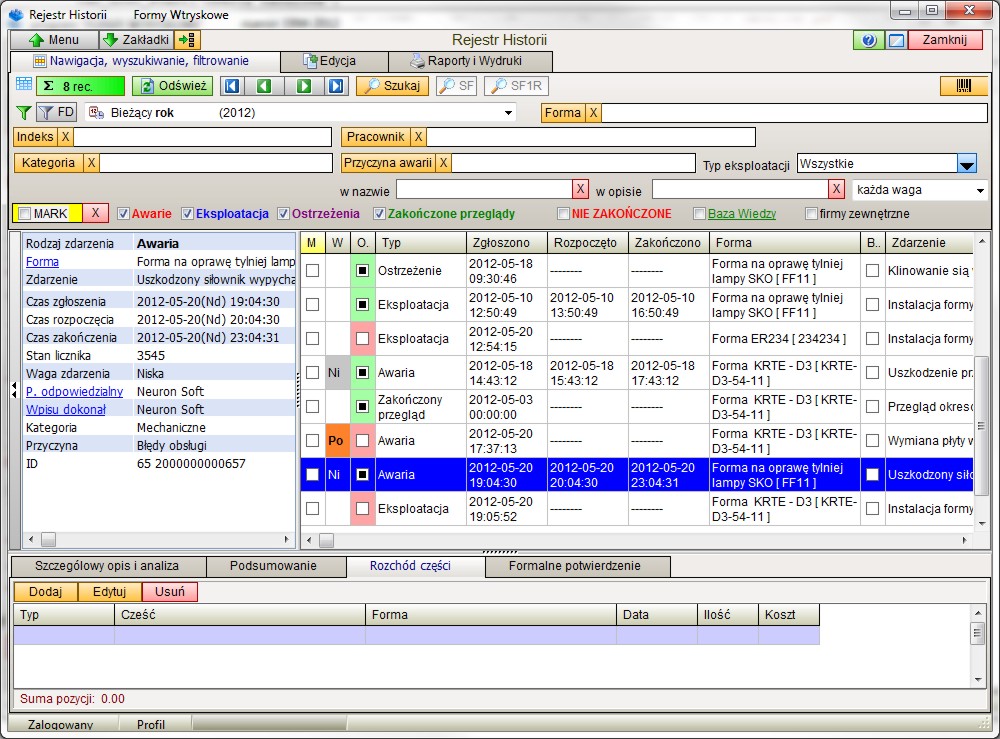
Task: Enable NIE ZAKOŃCZONE checkbox
Action: [563, 214]
